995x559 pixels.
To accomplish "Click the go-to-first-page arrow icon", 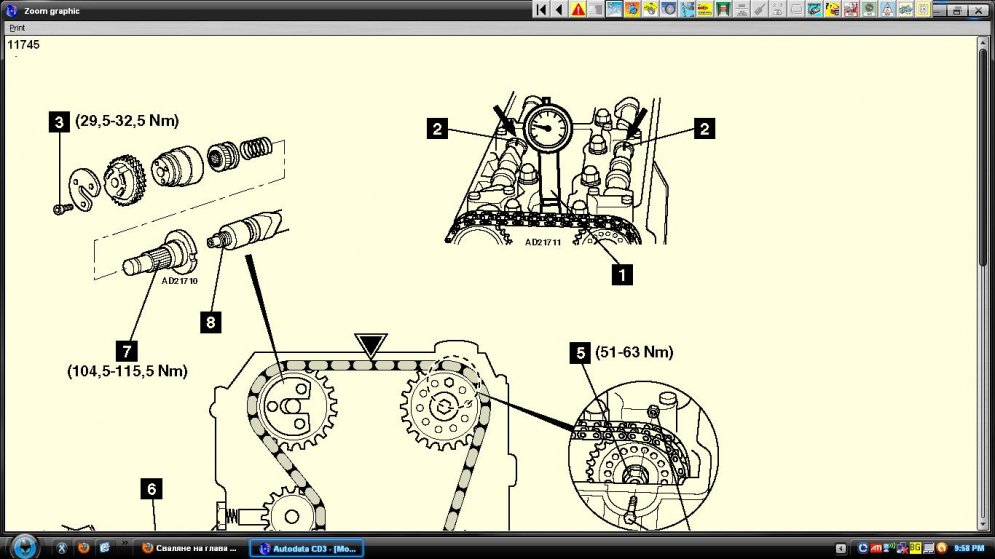I will (541, 9).
